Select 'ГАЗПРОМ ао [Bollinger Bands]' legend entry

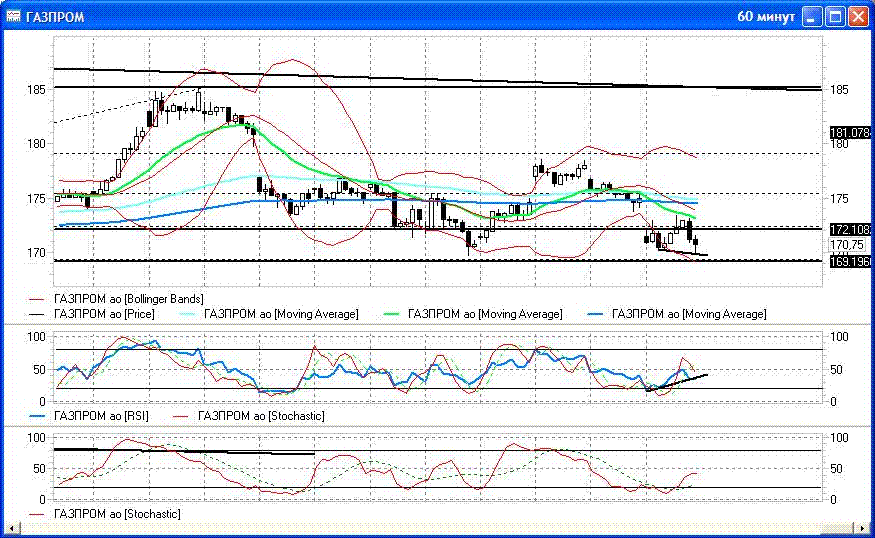[x=128, y=299]
